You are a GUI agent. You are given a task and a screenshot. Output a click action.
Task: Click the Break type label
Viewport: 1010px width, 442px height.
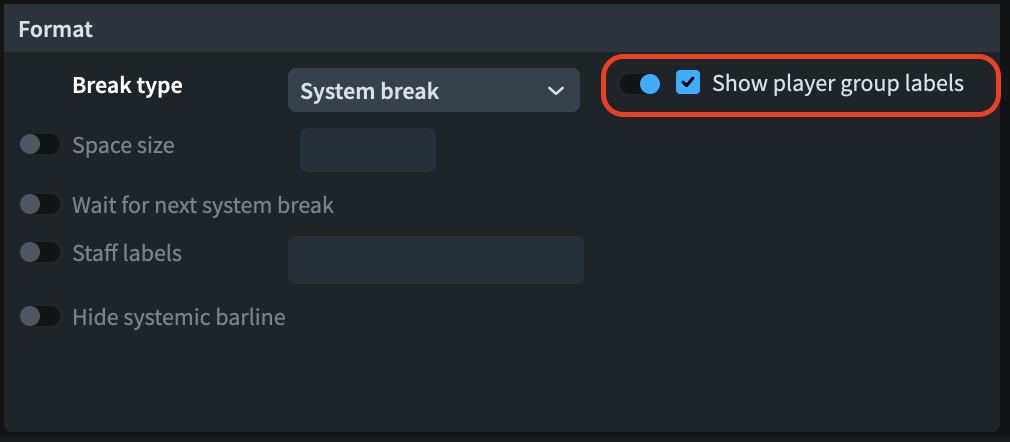127,85
